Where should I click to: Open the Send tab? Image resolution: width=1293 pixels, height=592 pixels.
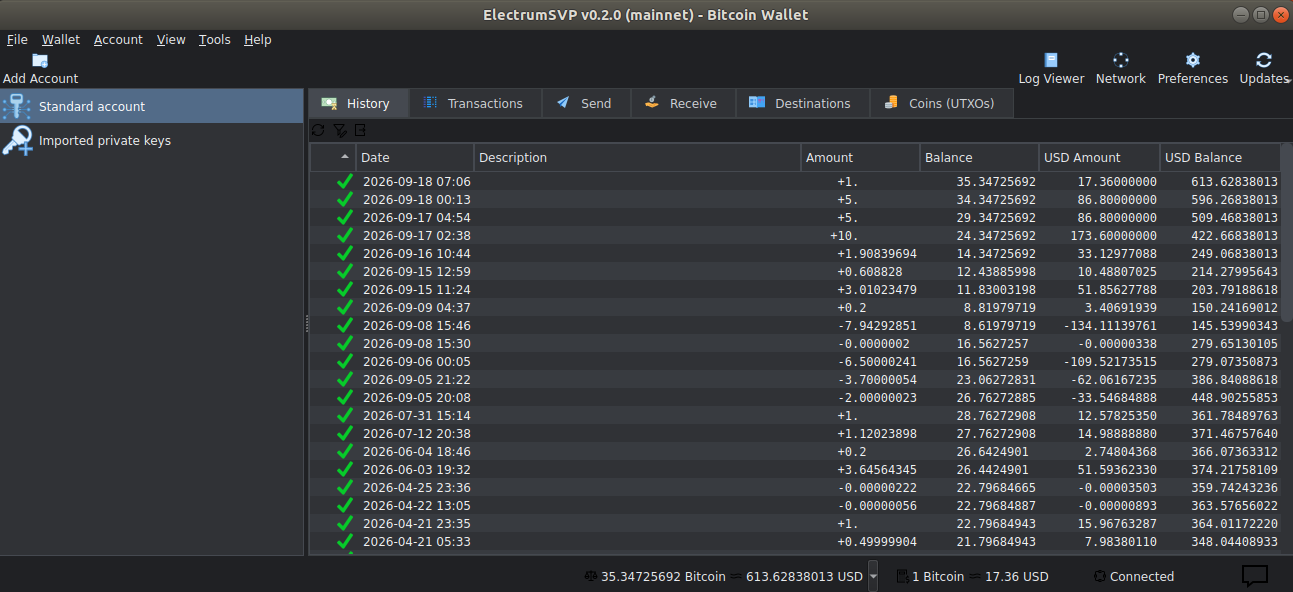[586, 103]
